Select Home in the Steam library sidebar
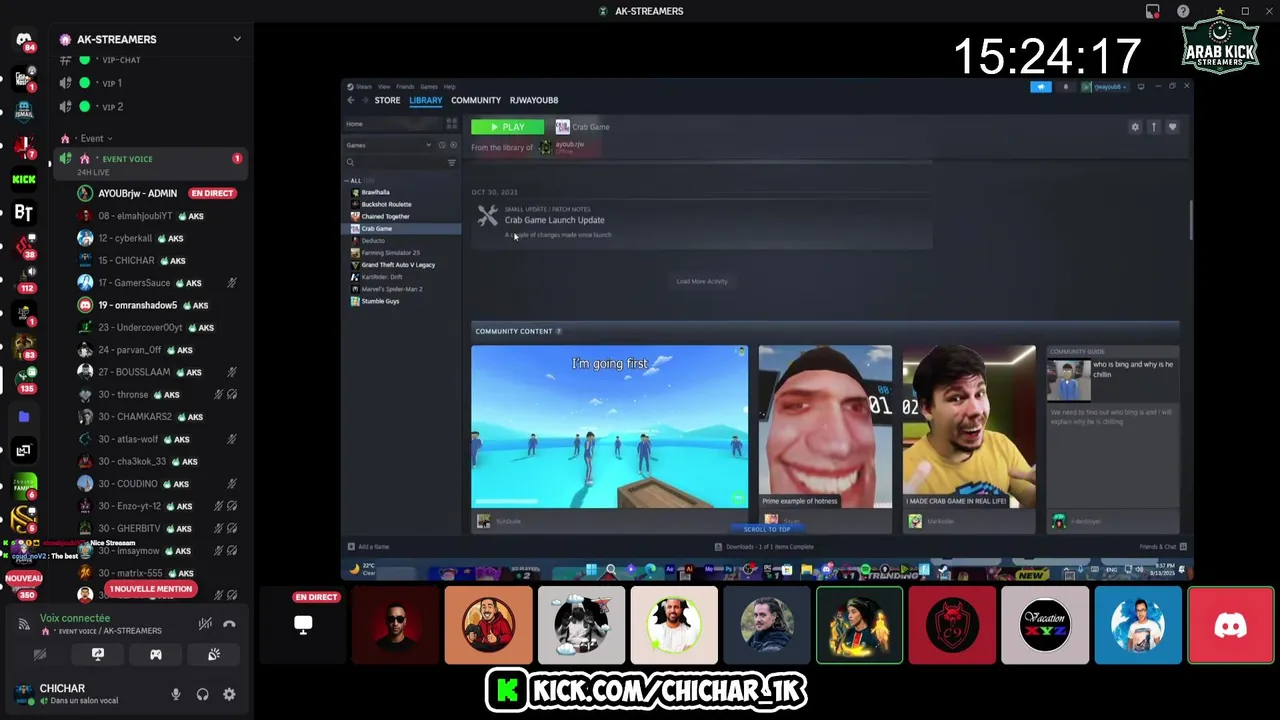Screen dimensions: 1280x720 (x=393, y=124)
